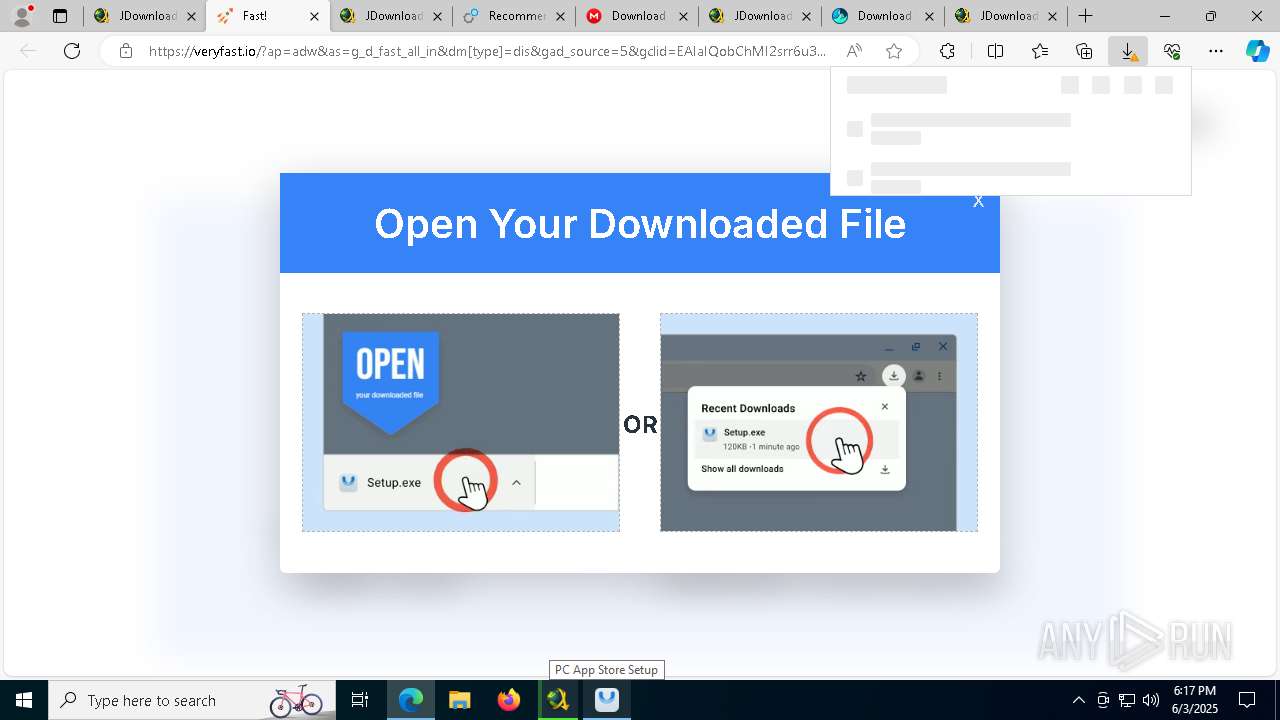
Task: Click the left Setup.exe instruction image
Action: coord(461,422)
